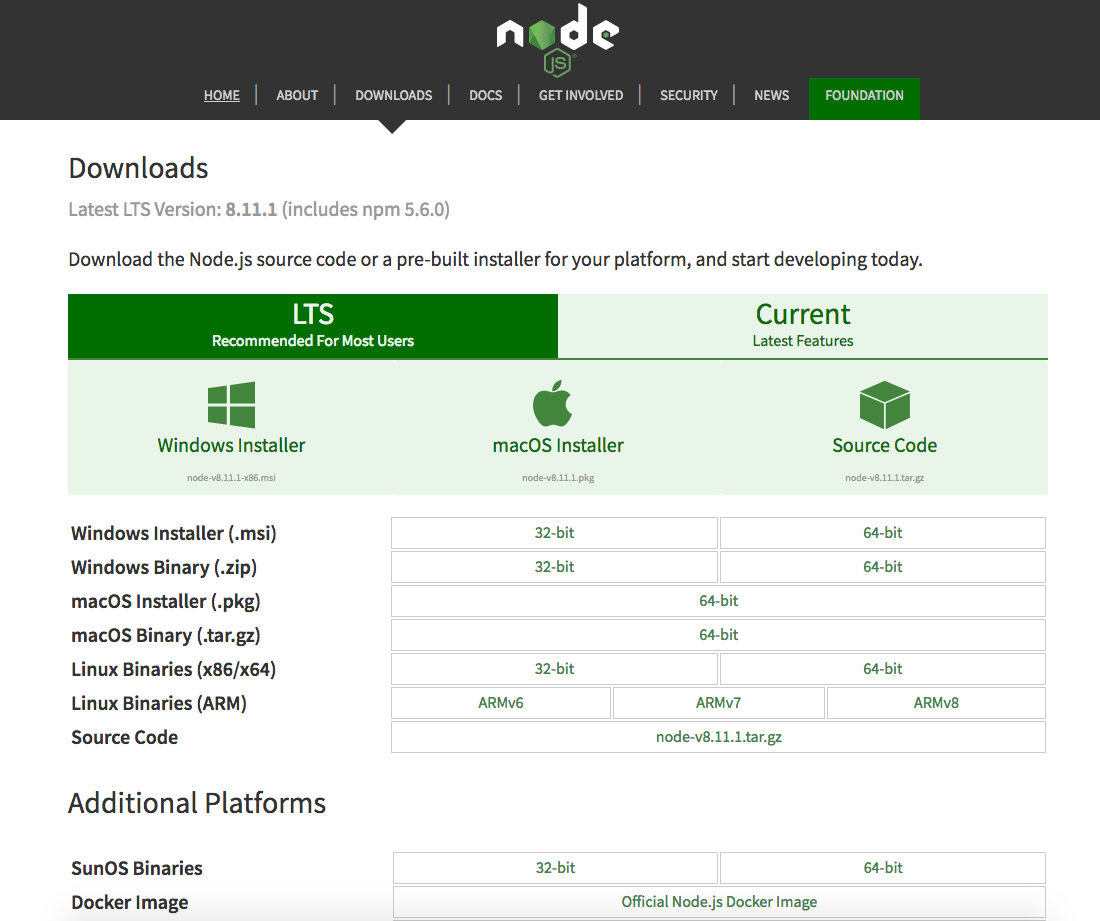Click node-v8.11.1.tar.gz in Source Code row
Viewport: 1100px width, 921px height.
(x=718, y=737)
